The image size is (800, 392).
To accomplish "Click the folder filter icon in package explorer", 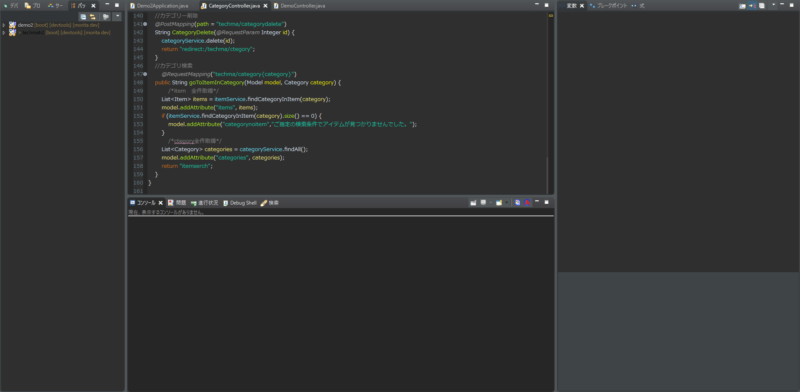I will pyautogui.click(x=106, y=16).
